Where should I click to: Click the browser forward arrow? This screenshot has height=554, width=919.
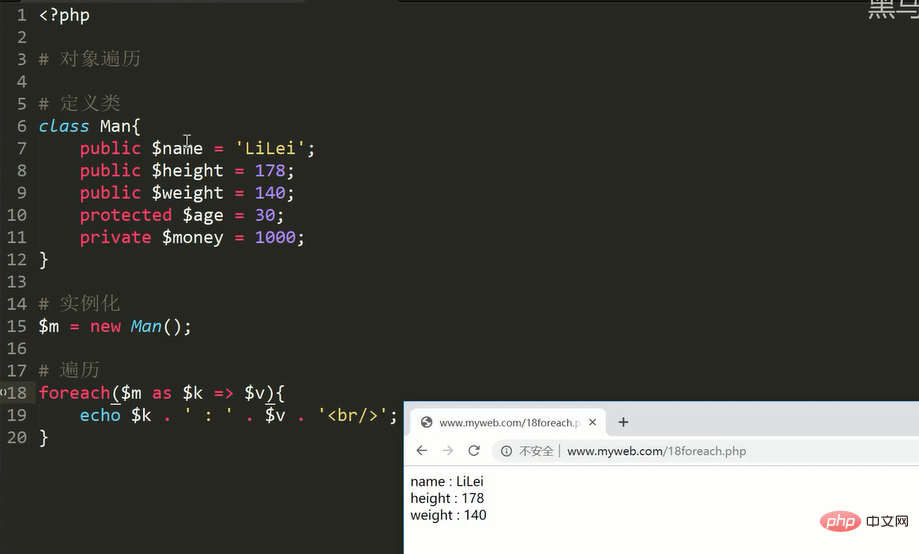(x=448, y=450)
